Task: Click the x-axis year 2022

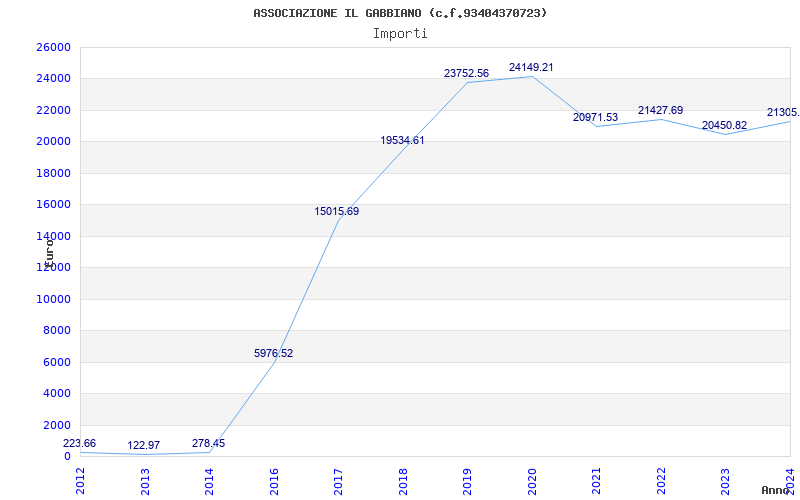Action: click(x=661, y=481)
